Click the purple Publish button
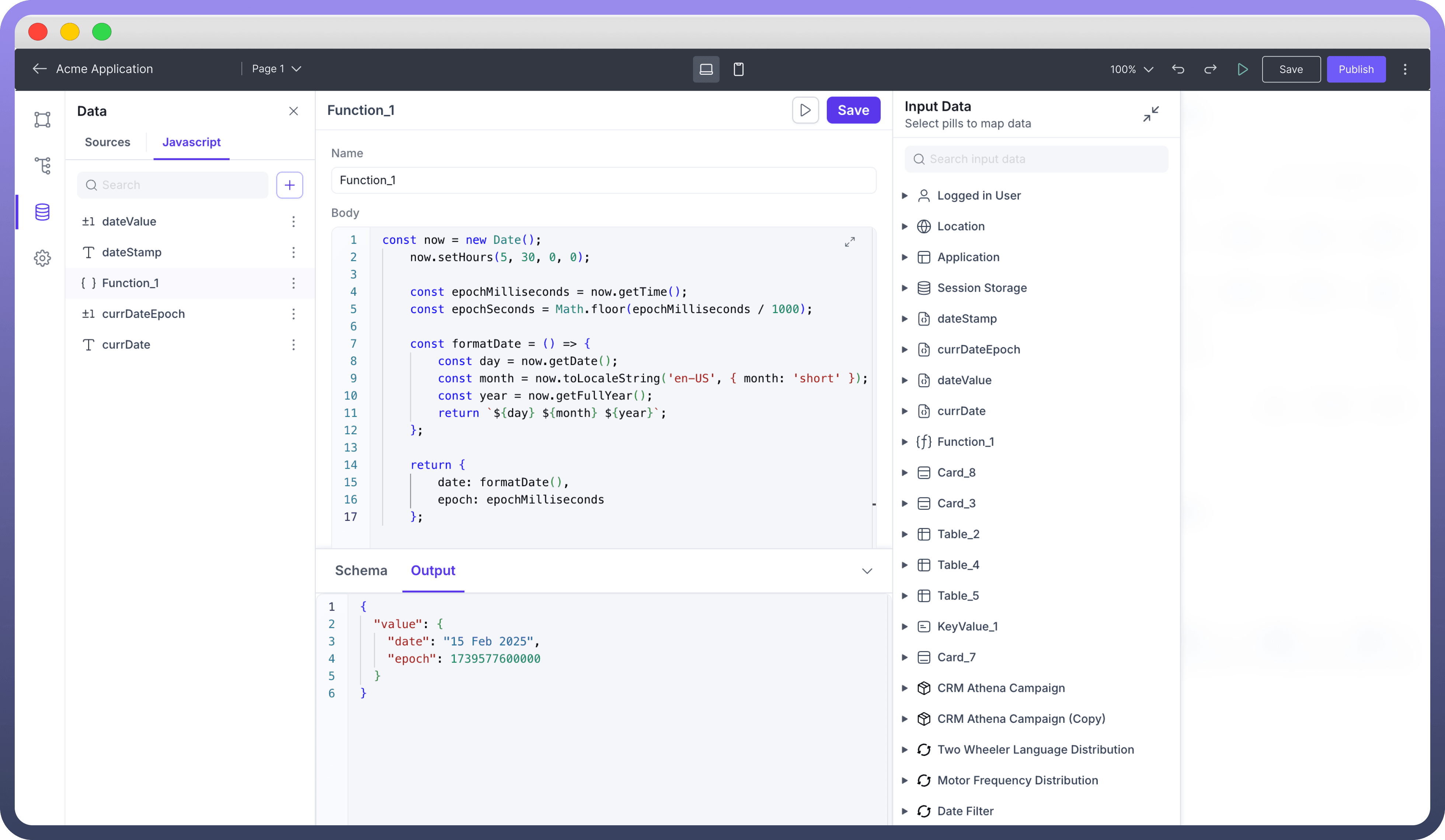Viewport: 1445px width, 840px height. click(x=1355, y=69)
